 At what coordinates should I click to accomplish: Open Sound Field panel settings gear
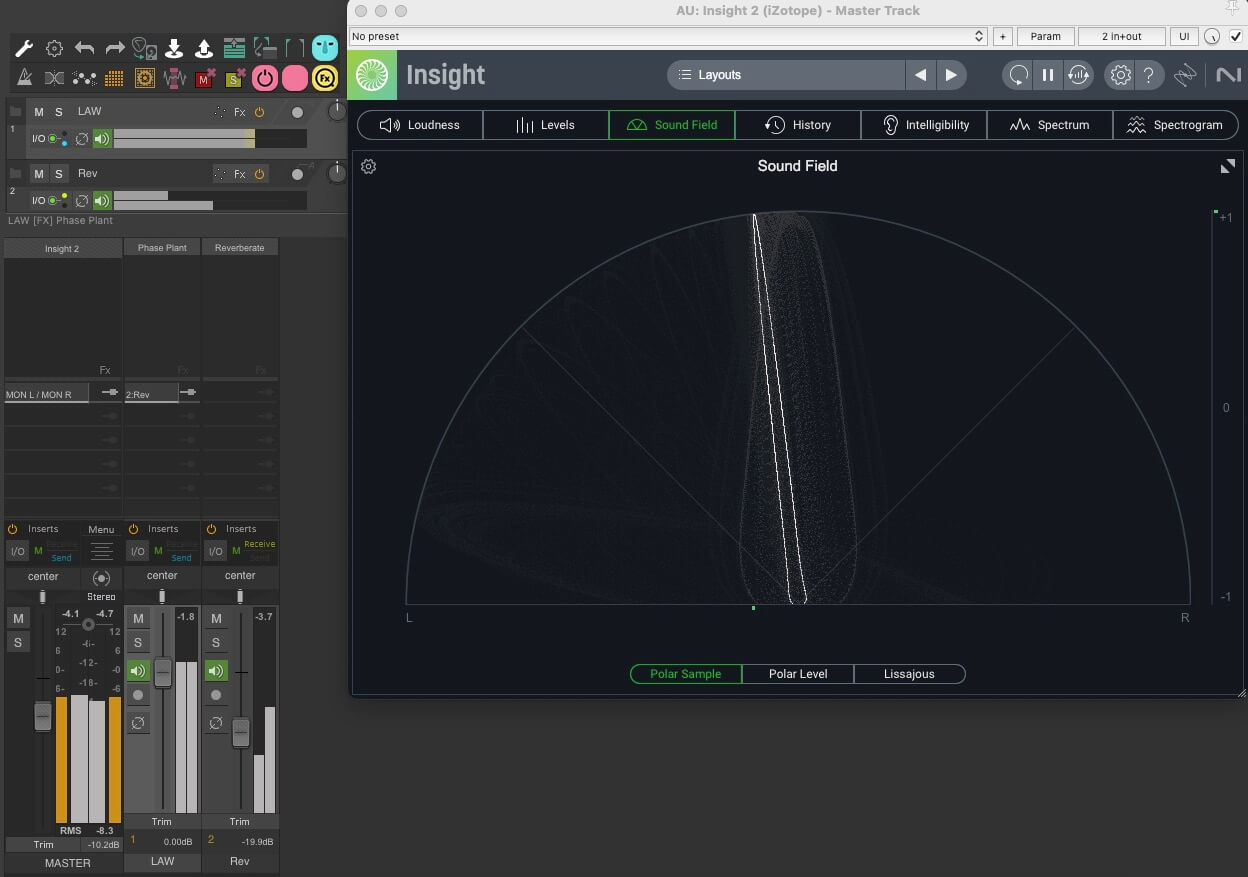point(368,167)
